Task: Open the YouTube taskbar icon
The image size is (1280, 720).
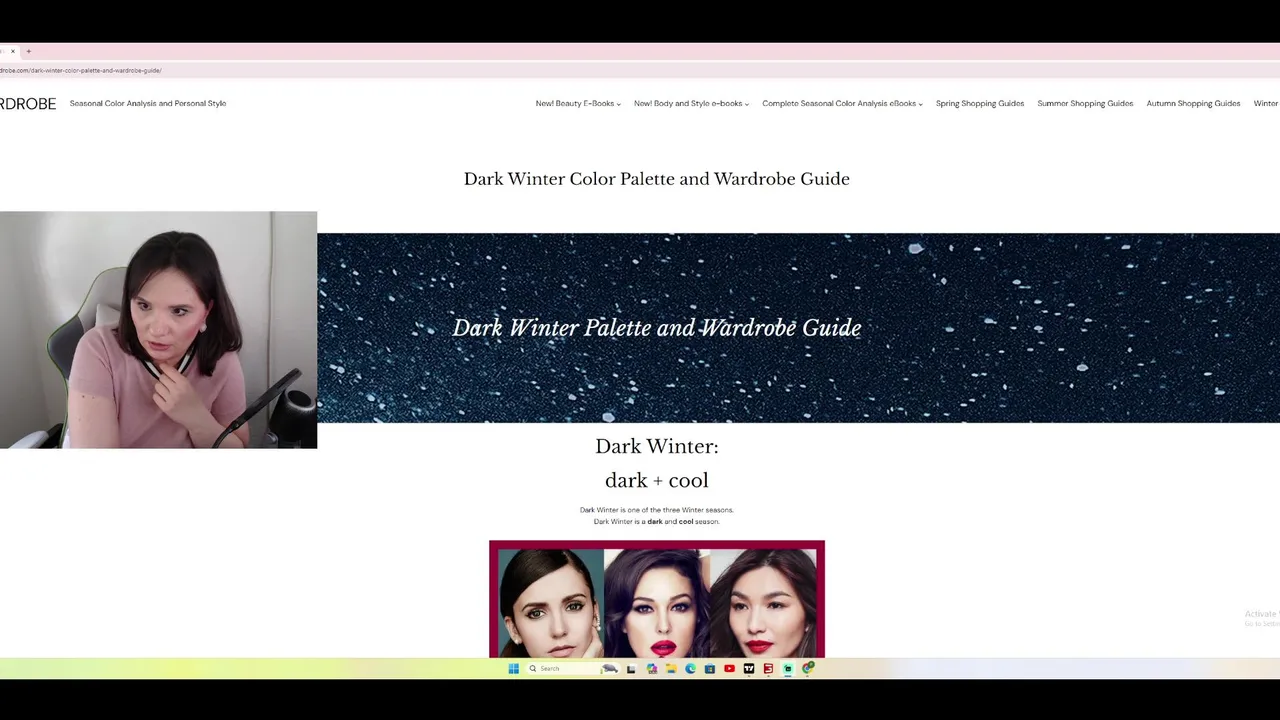Action: [729, 668]
